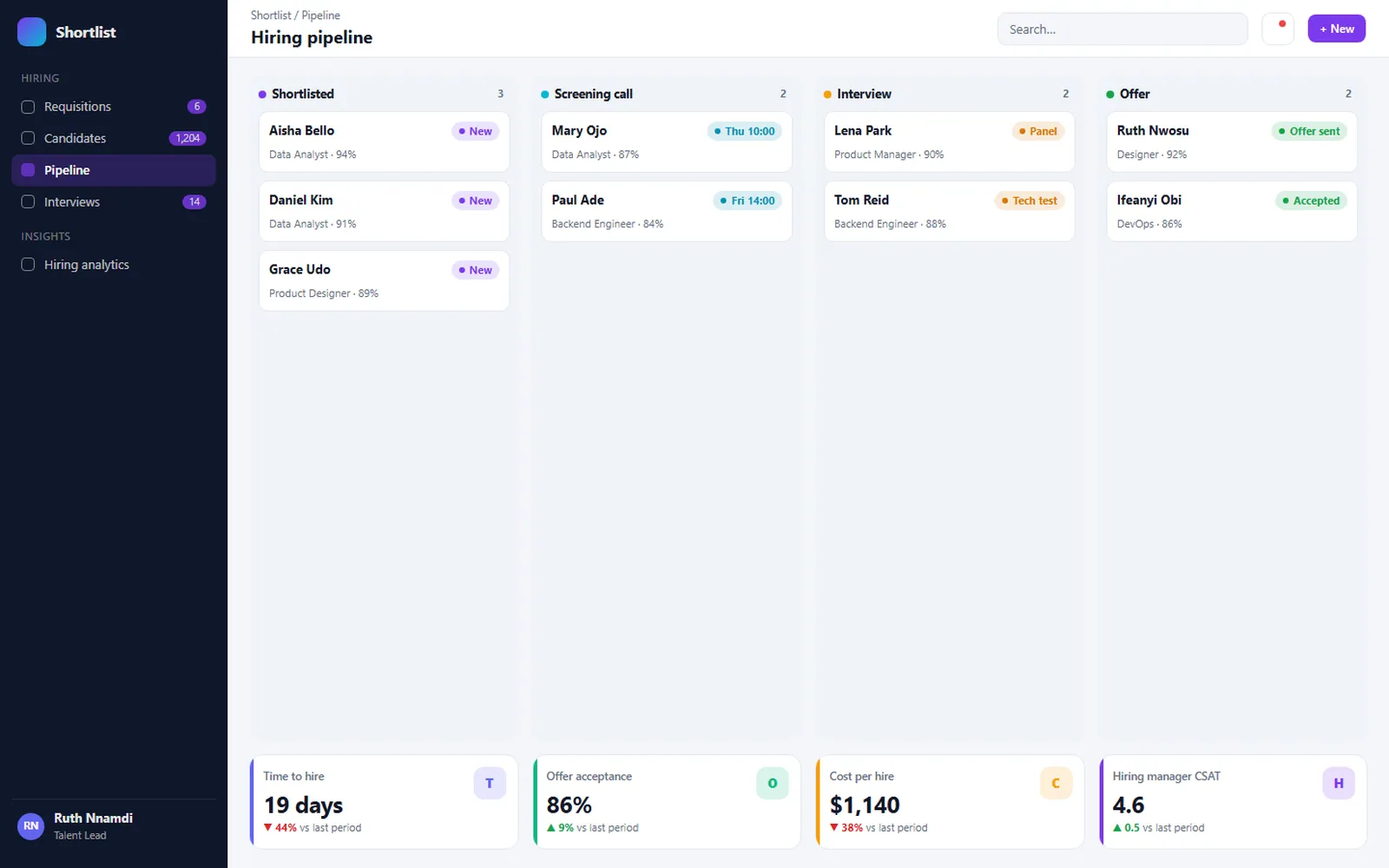Open Ifeanyi Obi's candidate card
This screenshot has width=1389, height=868.
pyautogui.click(x=1232, y=211)
